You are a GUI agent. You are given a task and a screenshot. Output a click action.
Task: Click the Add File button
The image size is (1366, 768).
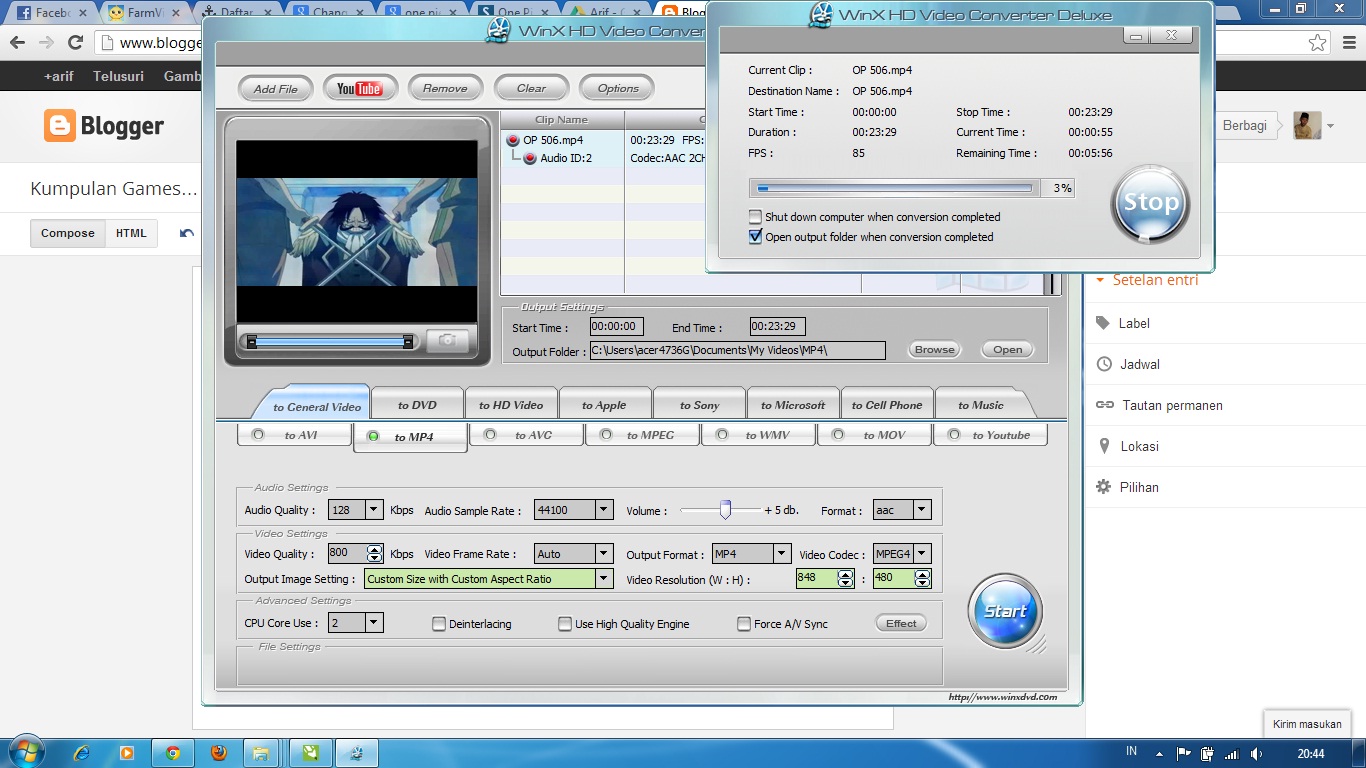(x=275, y=88)
